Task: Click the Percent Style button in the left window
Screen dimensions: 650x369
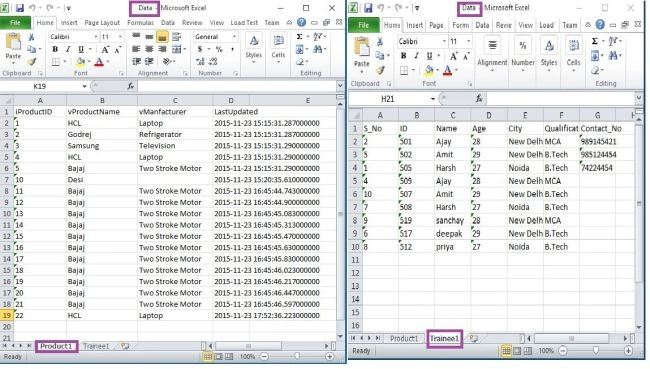Action: coord(219,49)
